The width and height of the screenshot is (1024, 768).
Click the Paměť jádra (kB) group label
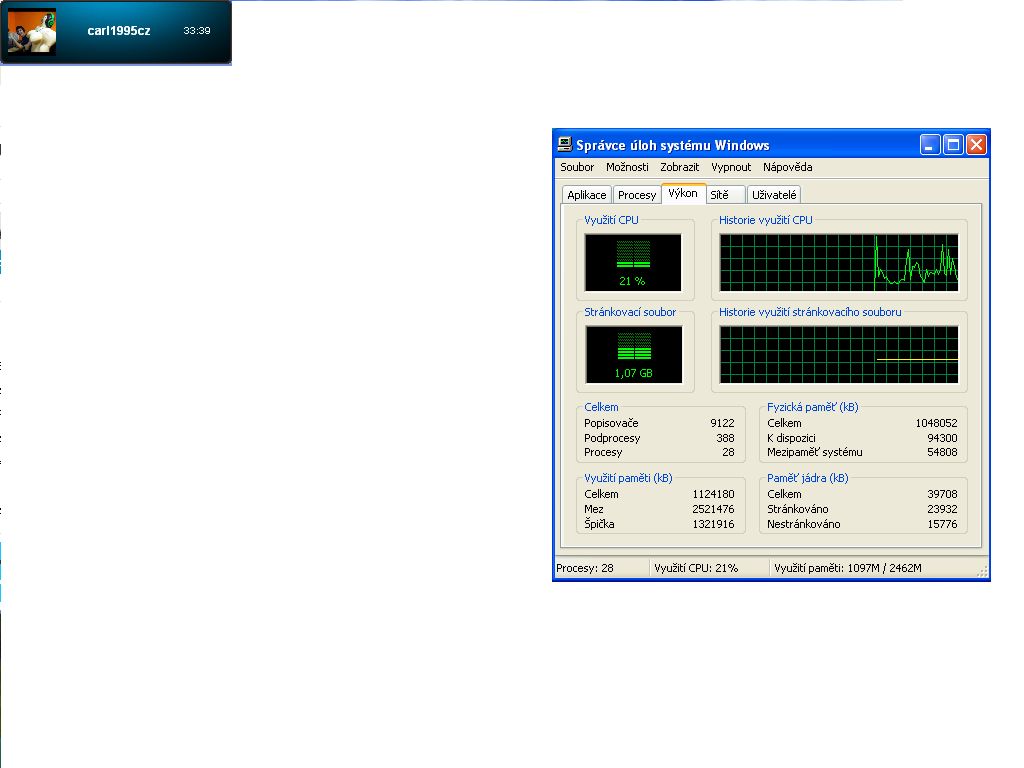pos(807,478)
